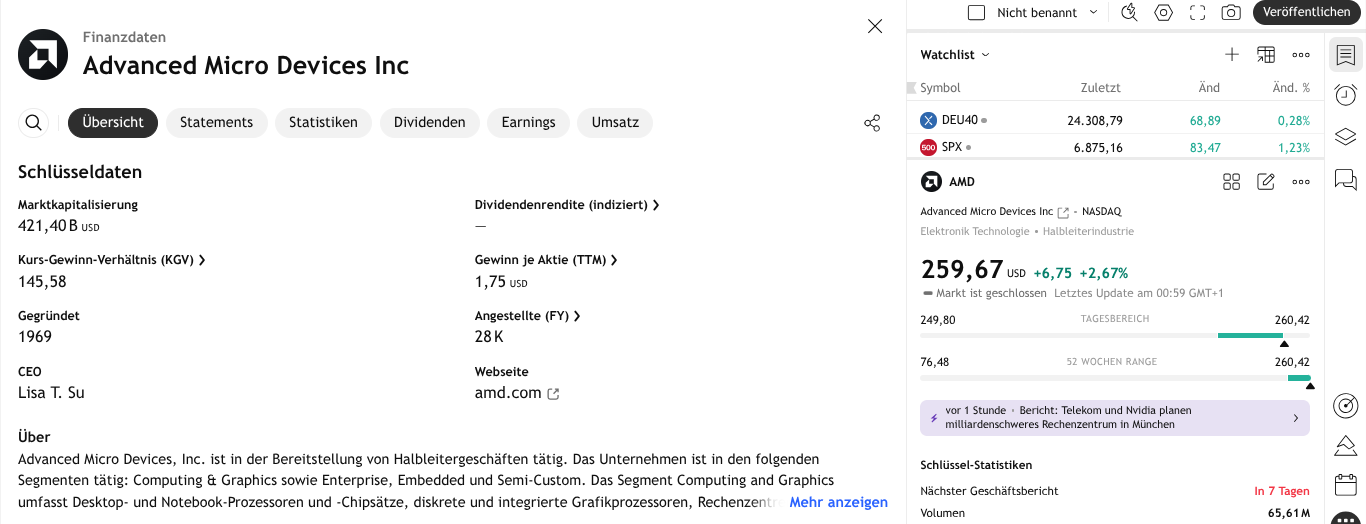Take a chart snapshot with camera icon
Screen dimensions: 1366x524
click(x=1231, y=13)
